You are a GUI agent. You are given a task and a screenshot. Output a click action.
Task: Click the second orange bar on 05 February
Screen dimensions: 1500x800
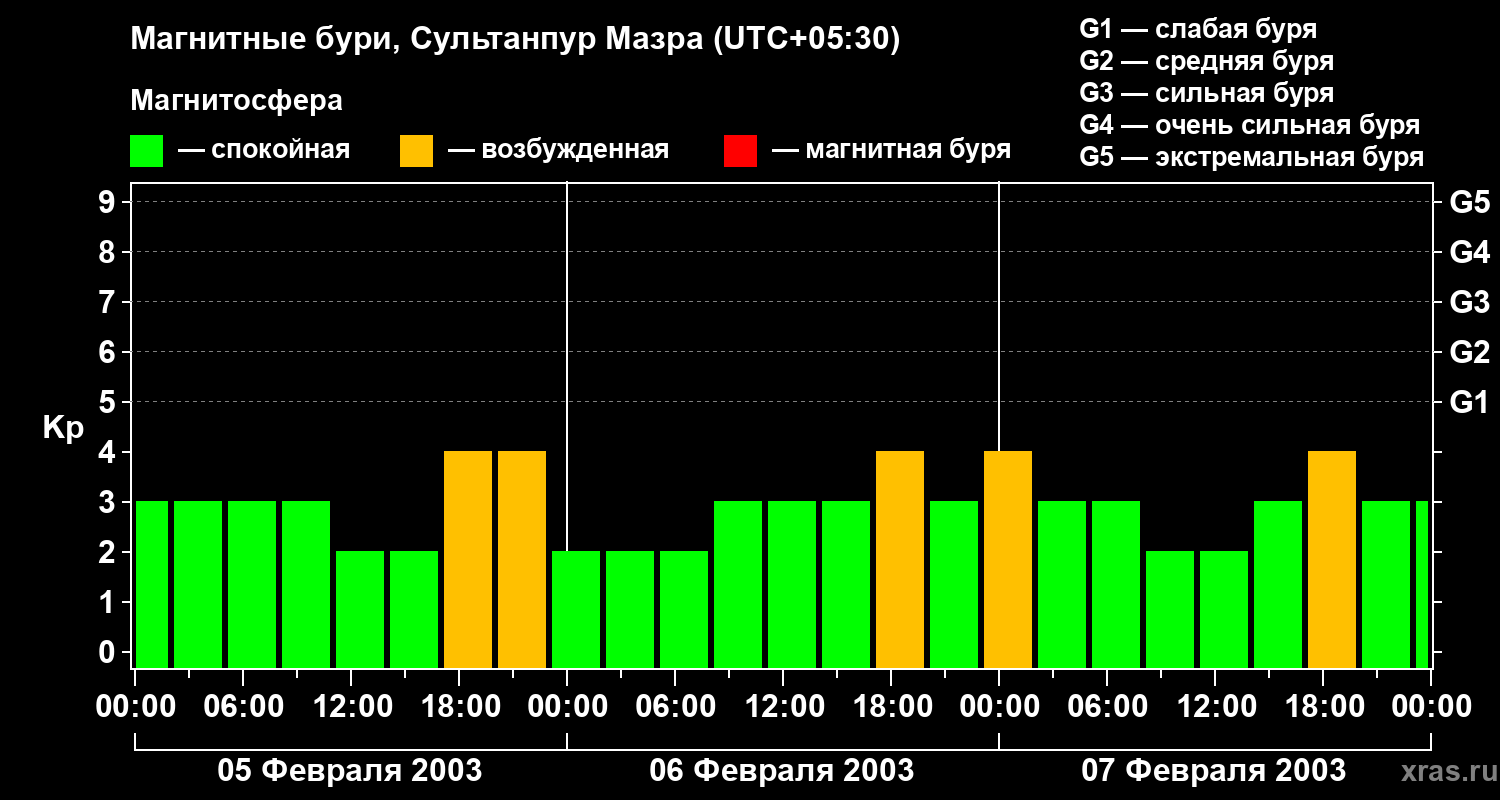tap(522, 559)
